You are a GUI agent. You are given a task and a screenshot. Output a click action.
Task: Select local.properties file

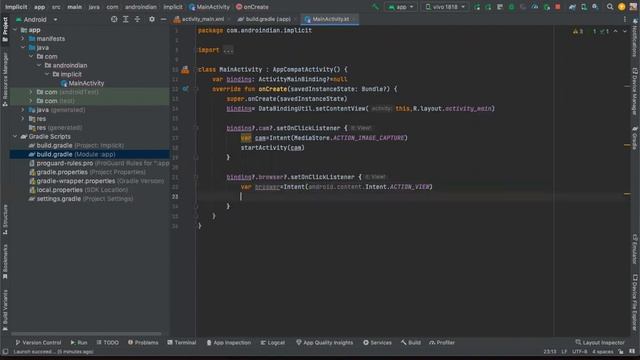click(78, 190)
